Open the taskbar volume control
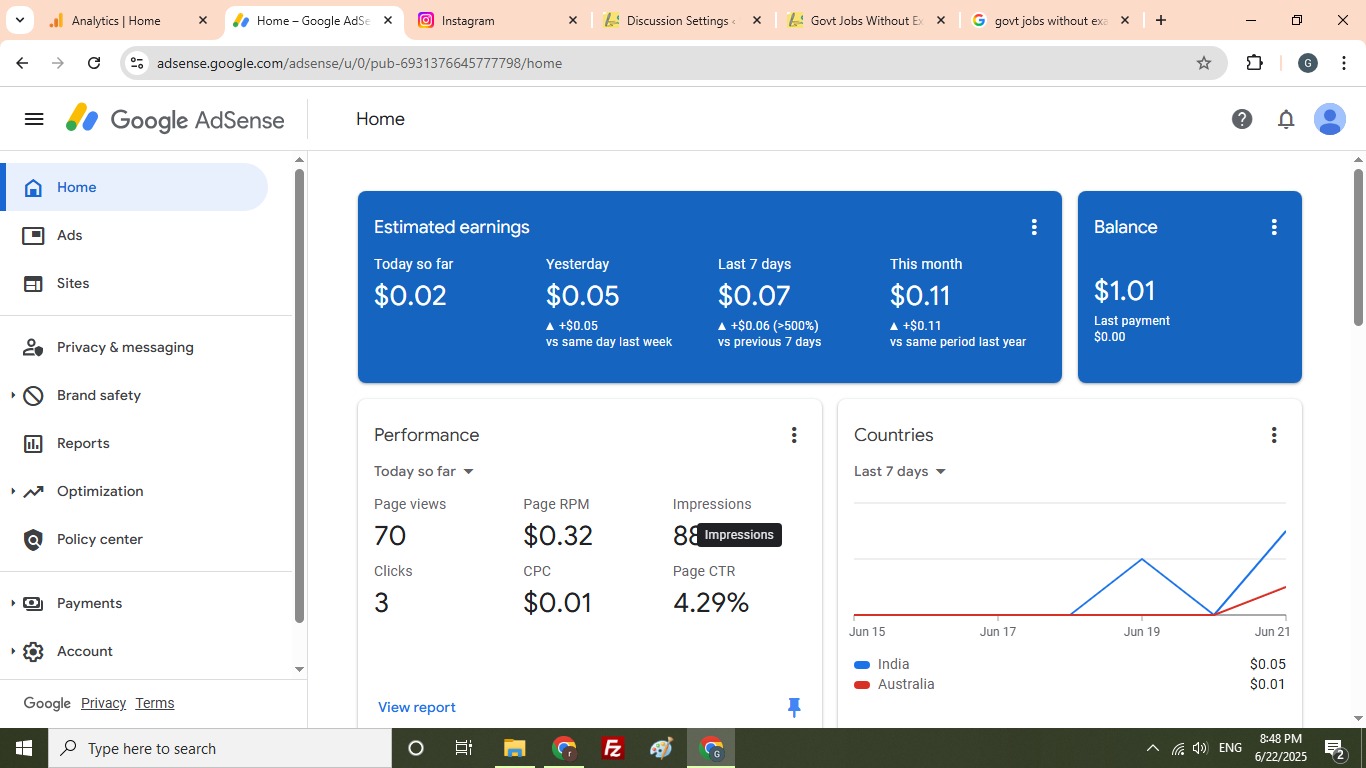Viewport: 1366px width, 768px height. tap(1200, 748)
